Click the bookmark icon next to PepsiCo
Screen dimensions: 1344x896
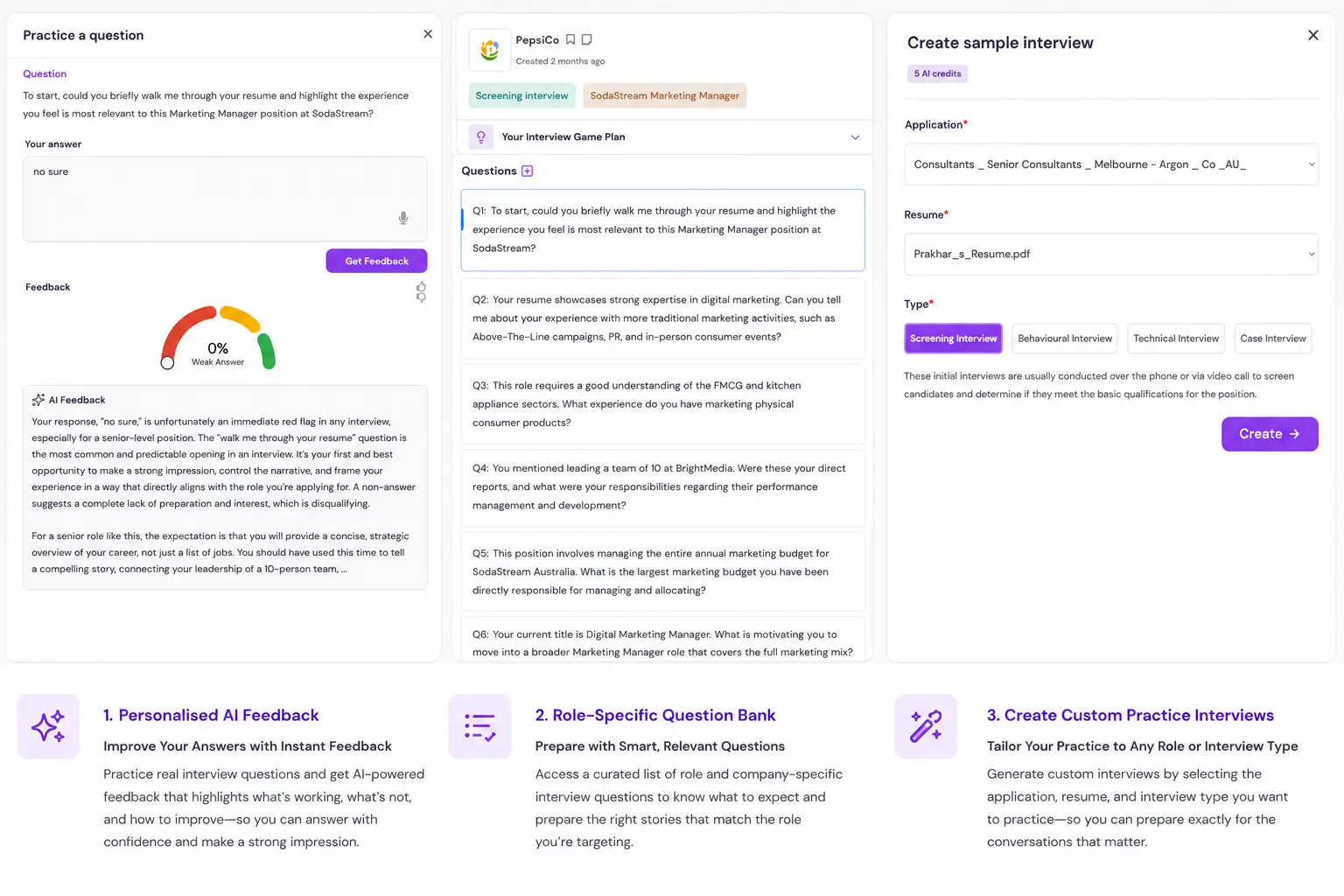(x=570, y=39)
